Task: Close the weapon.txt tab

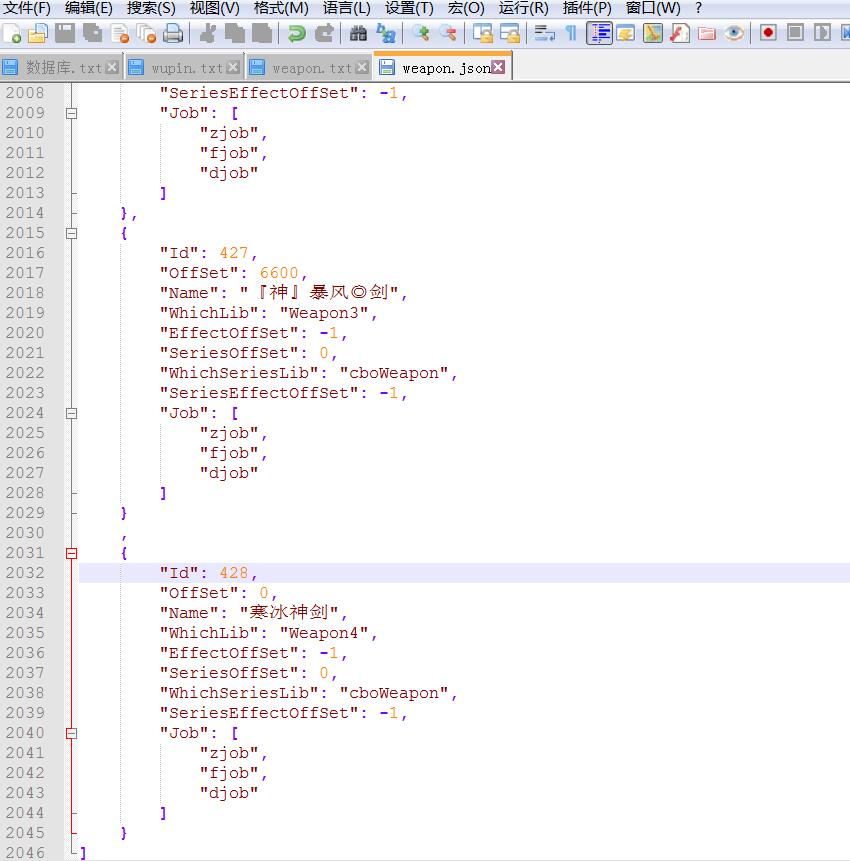Action: [362, 67]
